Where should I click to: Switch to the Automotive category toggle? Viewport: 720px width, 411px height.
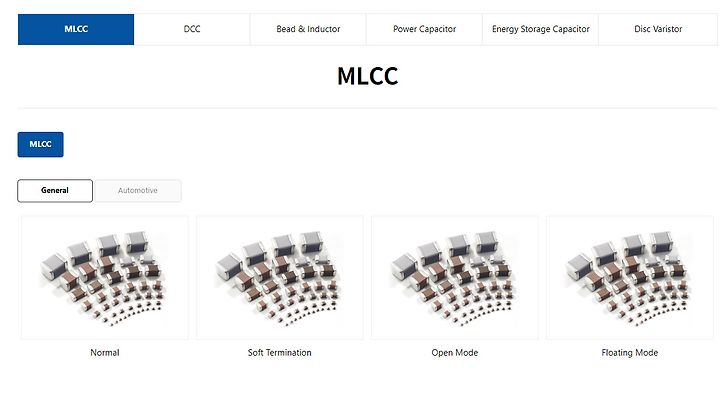138,191
